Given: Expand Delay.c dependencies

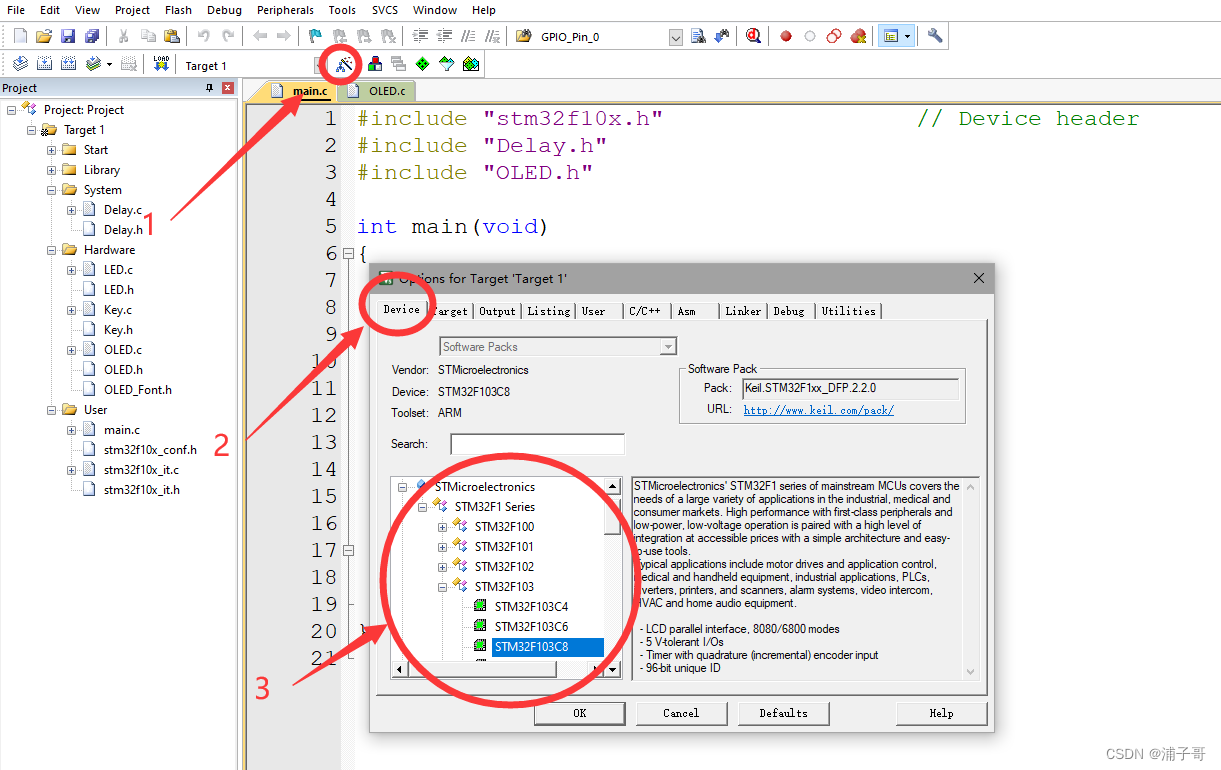Looking at the screenshot, I should coord(71,210).
